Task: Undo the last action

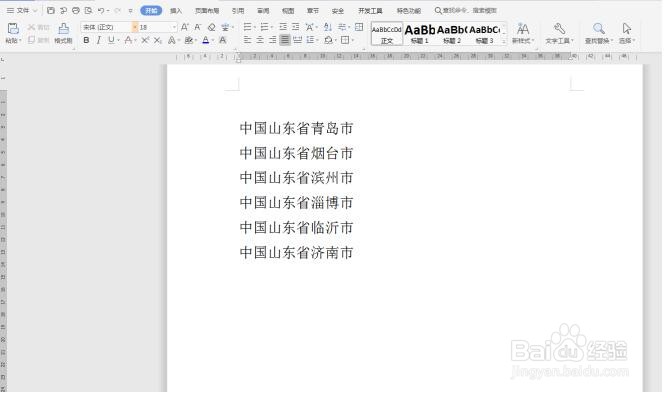Action: (x=101, y=10)
